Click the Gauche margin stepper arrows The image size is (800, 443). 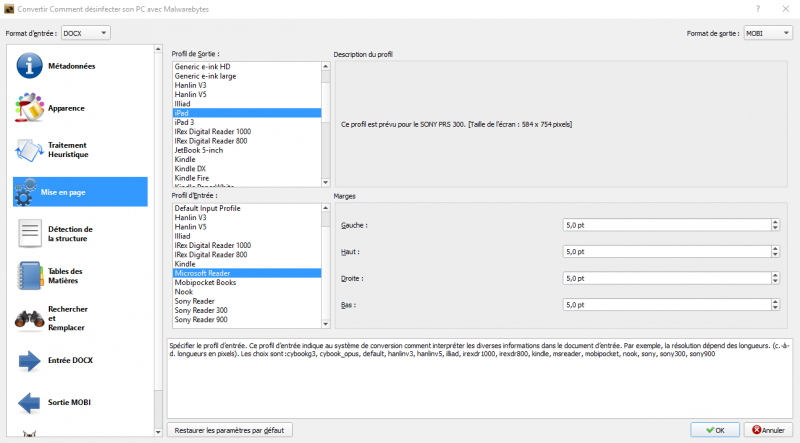click(x=775, y=226)
